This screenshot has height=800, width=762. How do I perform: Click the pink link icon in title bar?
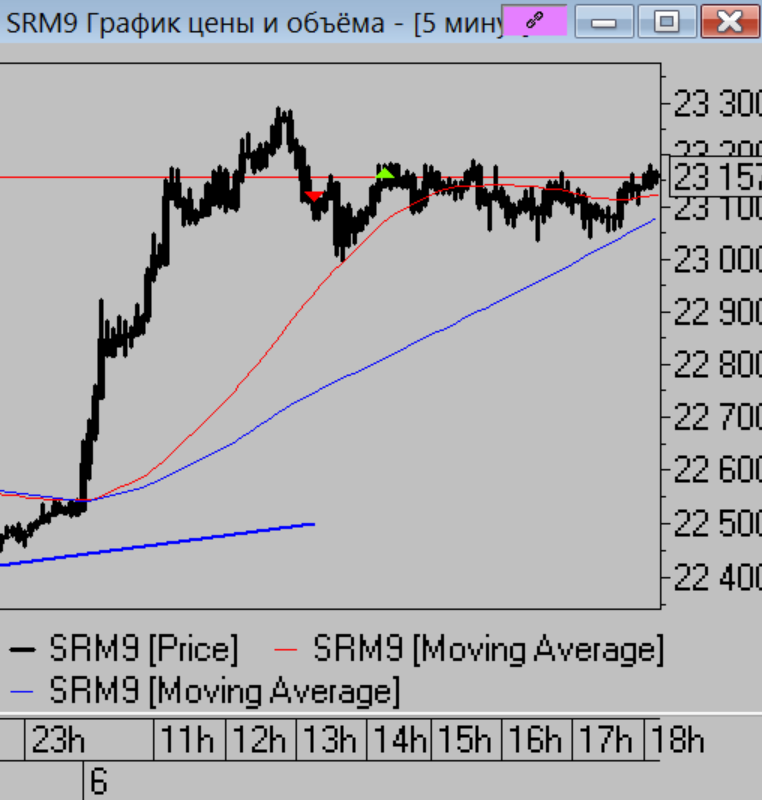(x=535, y=21)
